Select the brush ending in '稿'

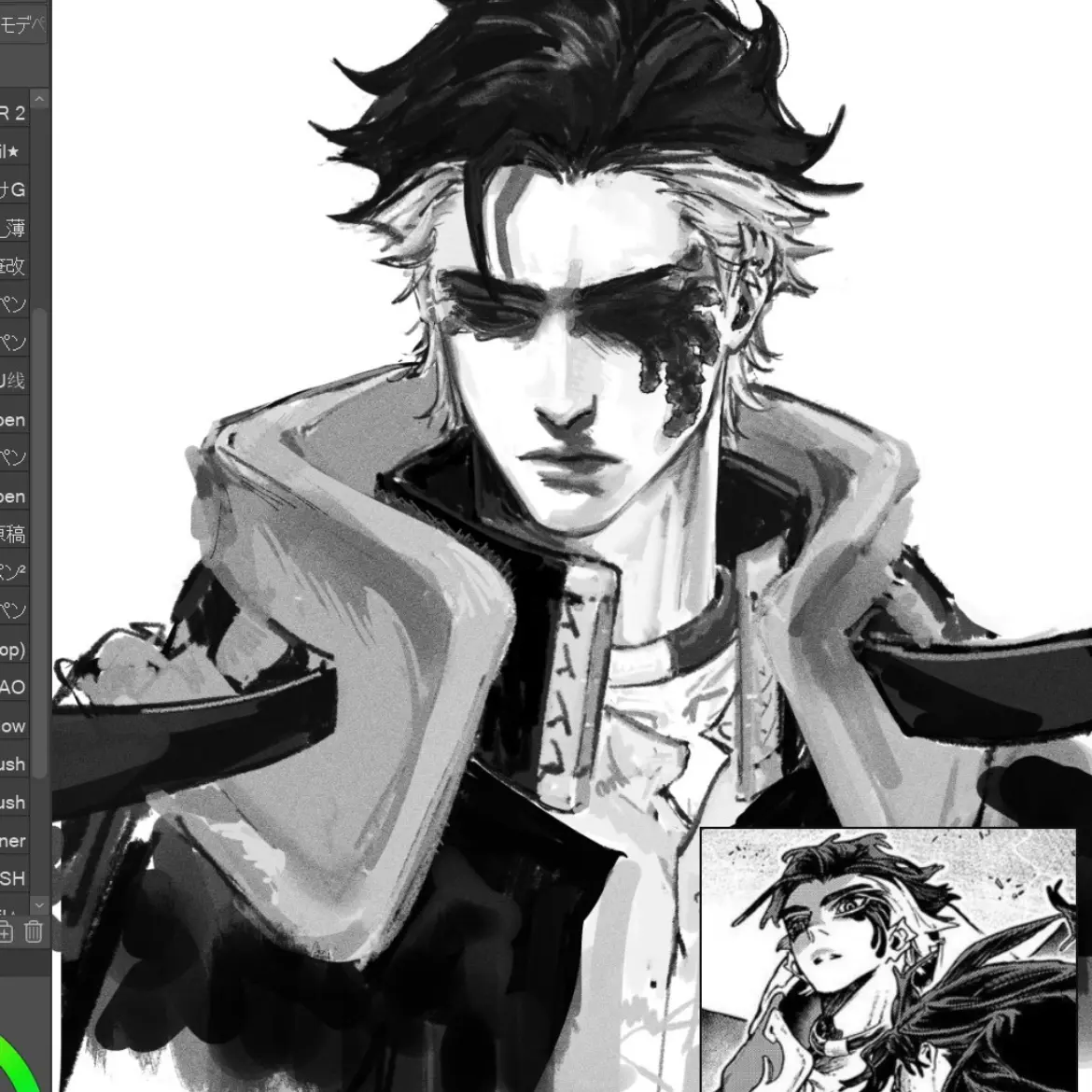click(13, 534)
